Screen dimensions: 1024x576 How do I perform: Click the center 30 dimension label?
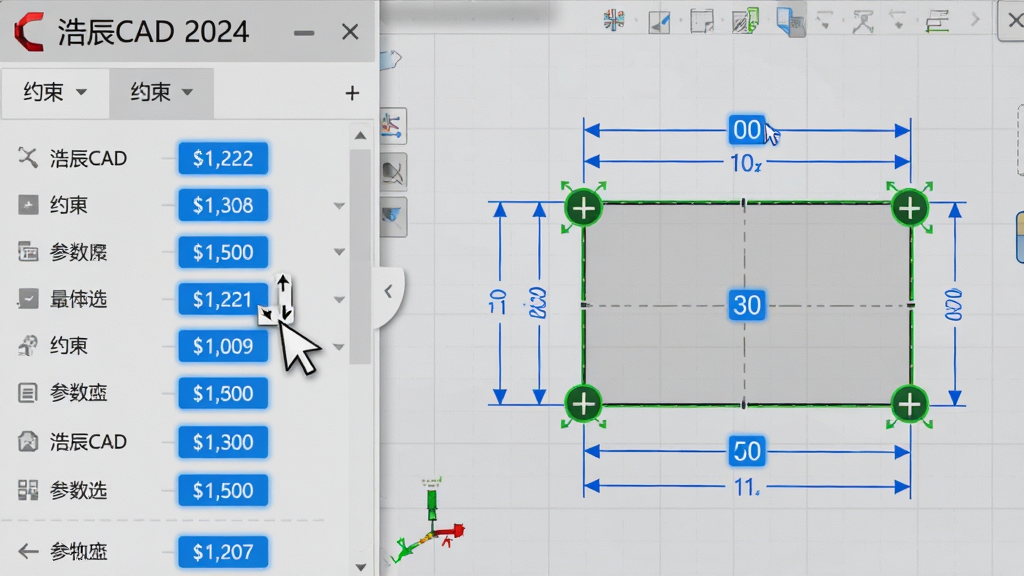pos(746,305)
